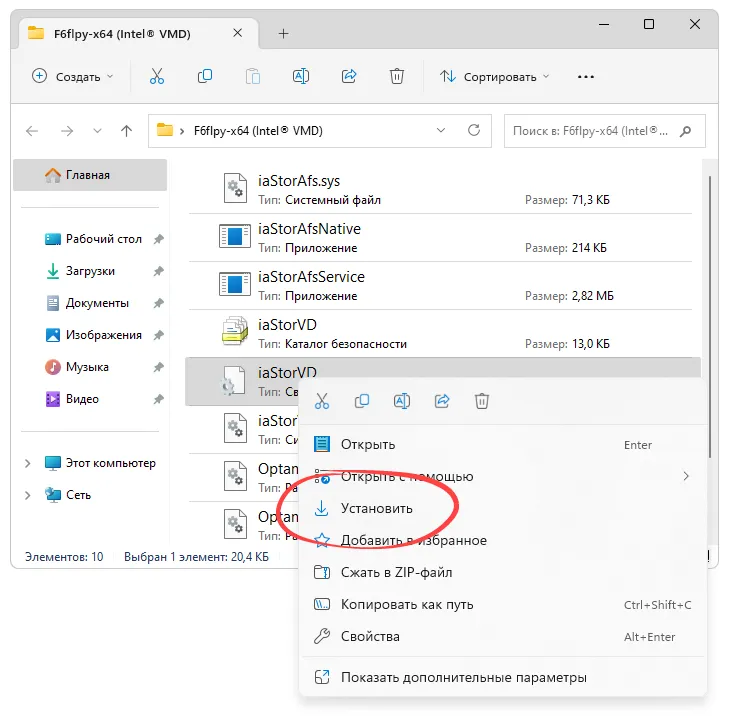This screenshot has height=716, width=735.
Task: Go to Главная in the sidebar
Action: (90, 175)
